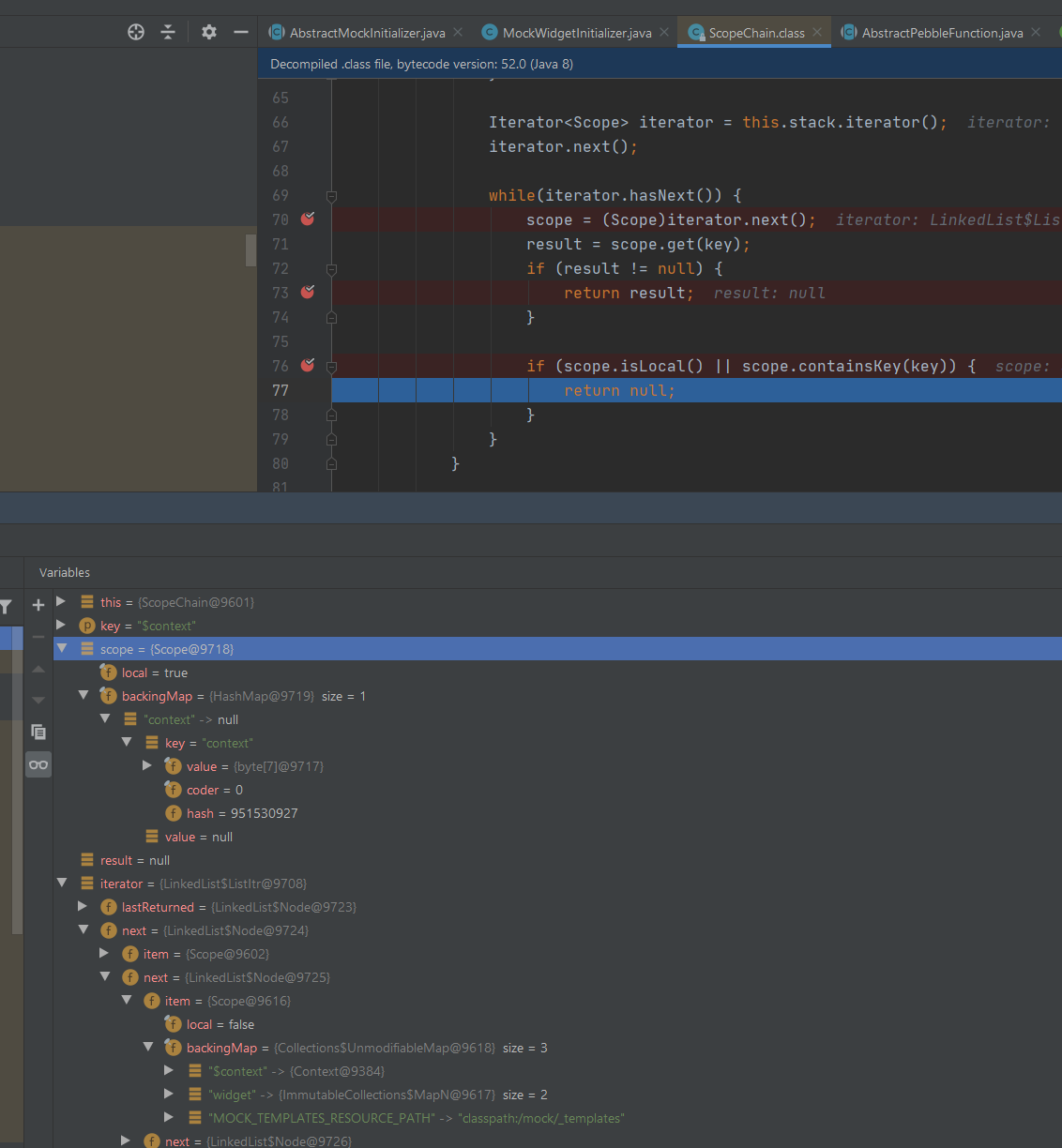
Task: Collapse the "context" -> null entry
Action: click(105, 718)
